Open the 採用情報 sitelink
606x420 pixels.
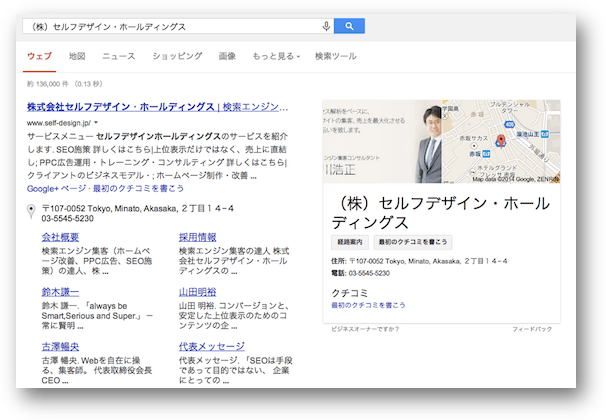(197, 237)
